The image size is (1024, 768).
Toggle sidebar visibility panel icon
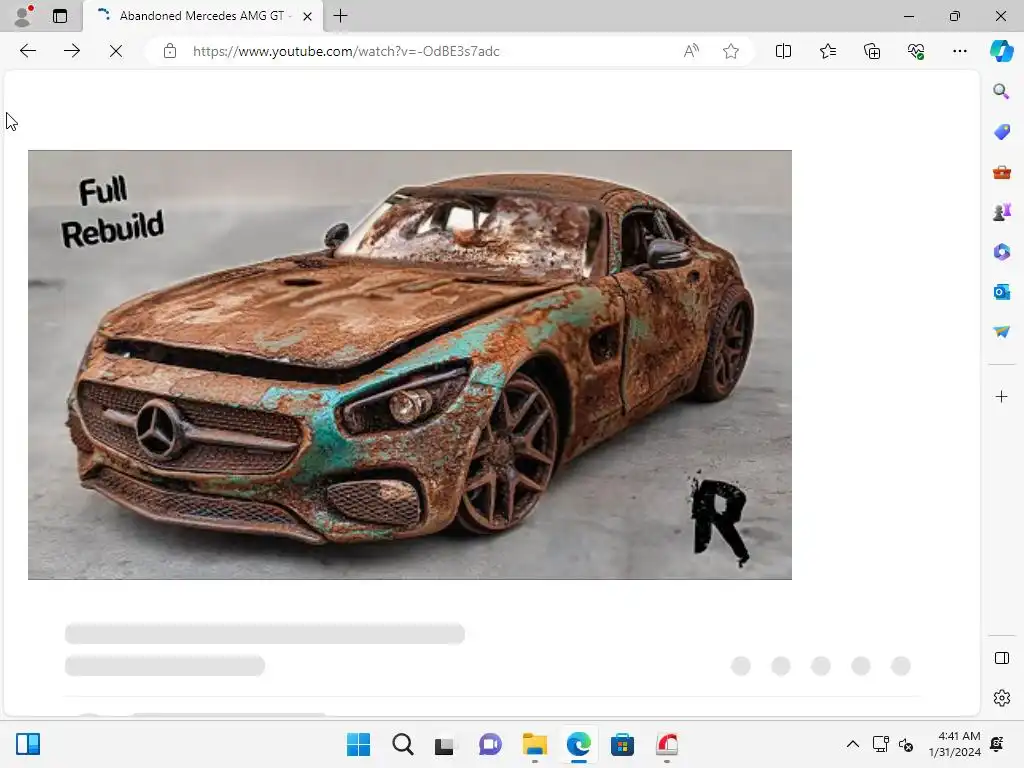tap(1001, 658)
